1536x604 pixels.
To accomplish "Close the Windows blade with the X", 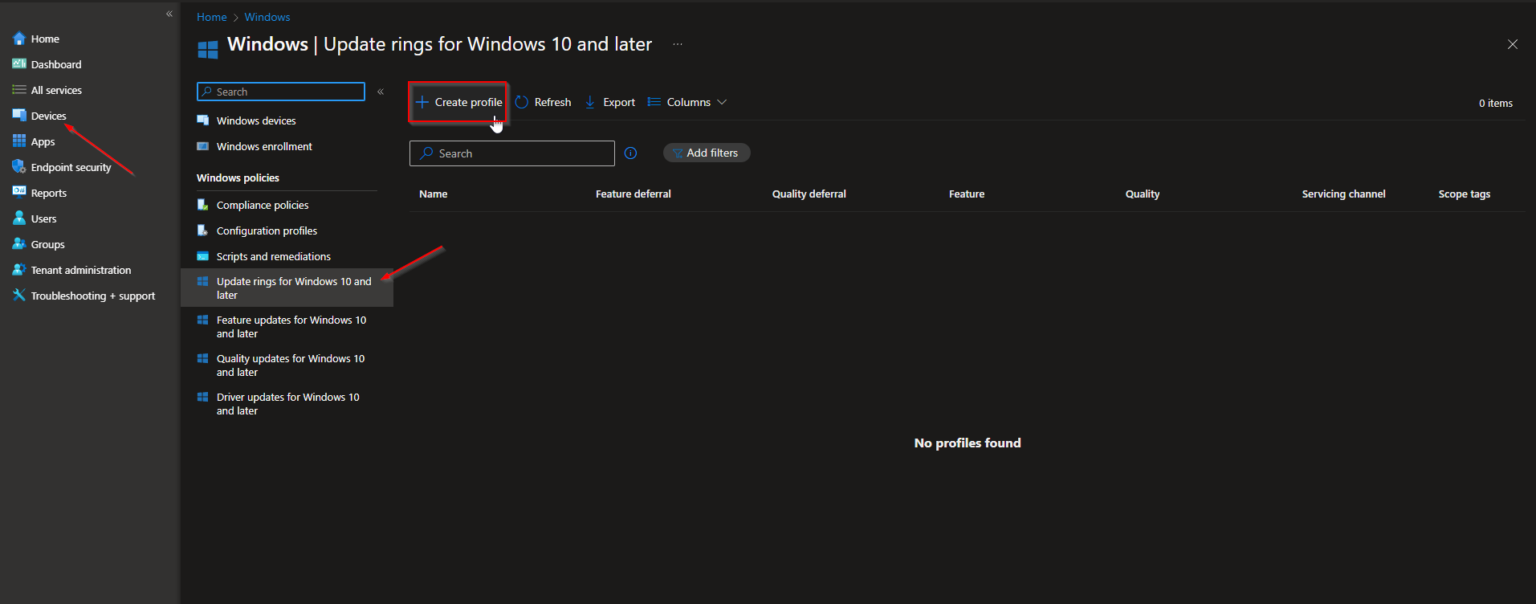I will click(x=1512, y=44).
